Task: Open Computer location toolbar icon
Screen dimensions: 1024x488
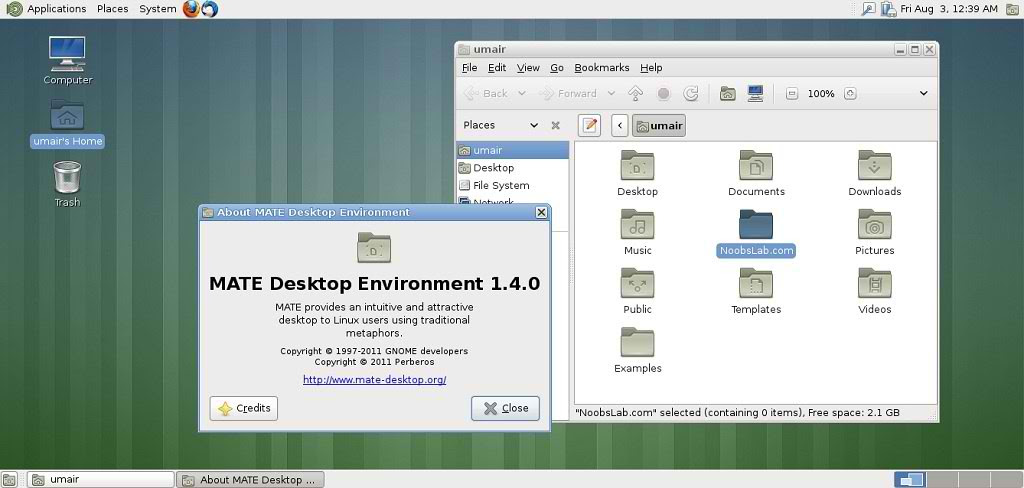Action: (x=756, y=93)
